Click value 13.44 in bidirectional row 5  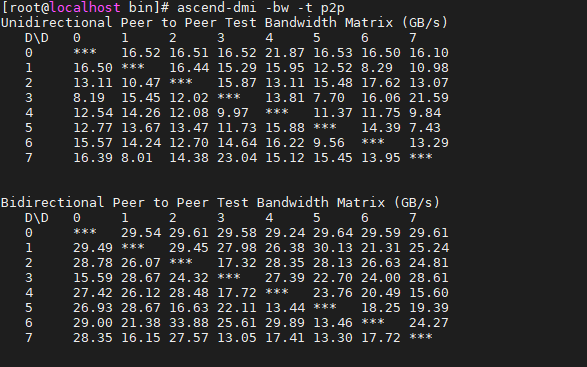pos(285,308)
